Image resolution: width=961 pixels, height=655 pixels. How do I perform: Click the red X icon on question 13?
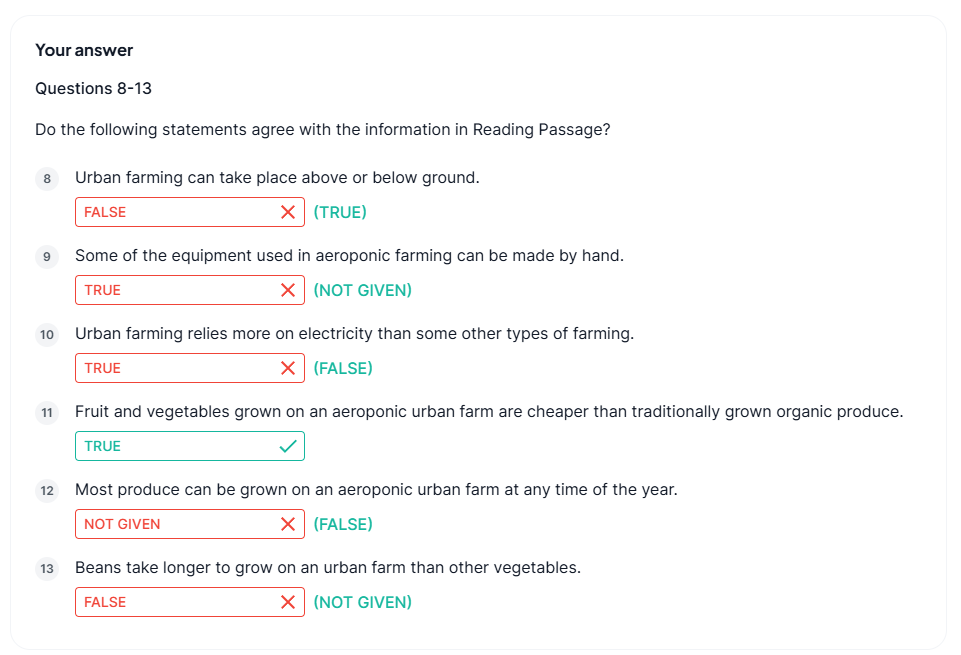pos(288,602)
